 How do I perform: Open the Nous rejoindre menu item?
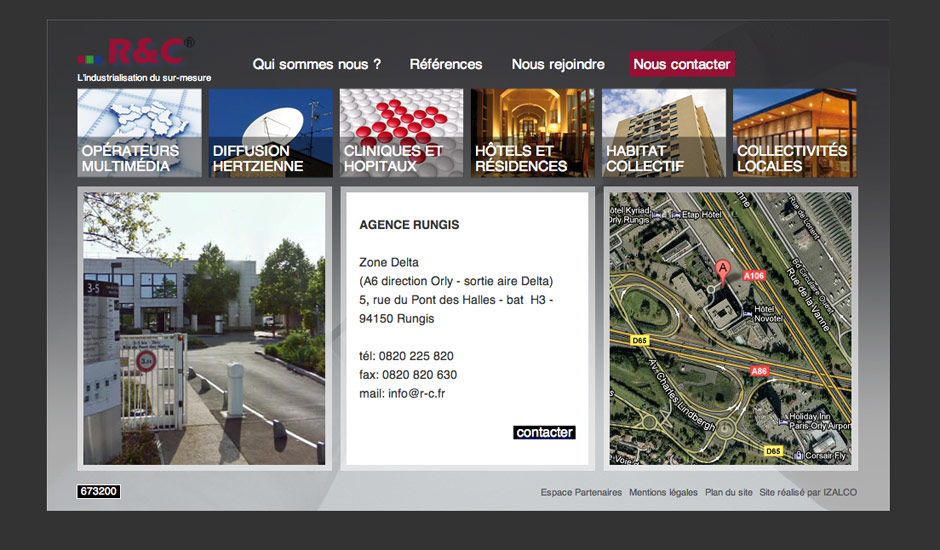coord(558,64)
